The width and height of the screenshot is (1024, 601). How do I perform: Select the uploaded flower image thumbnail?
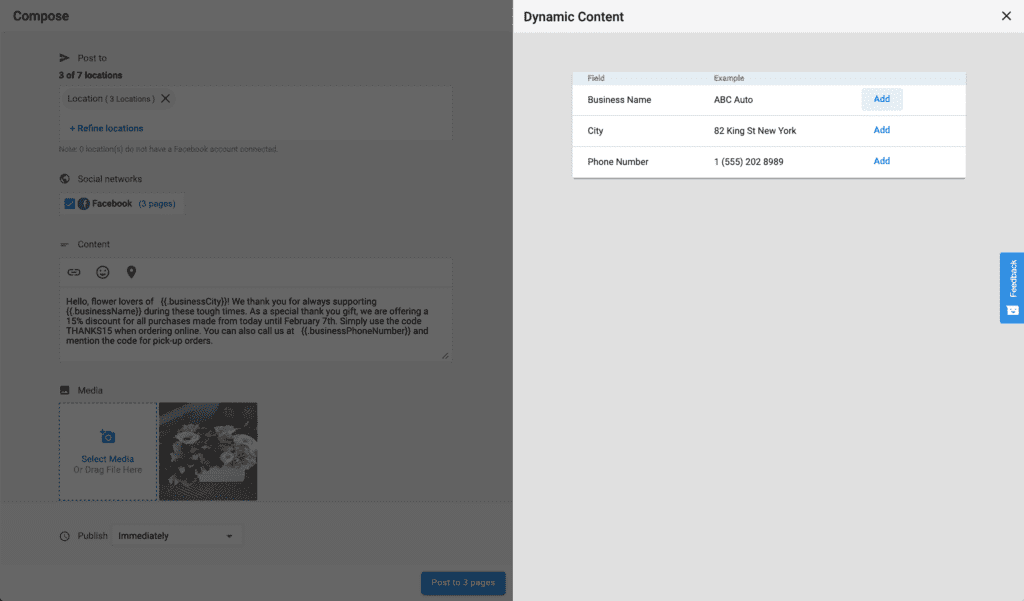pyautogui.click(x=208, y=451)
